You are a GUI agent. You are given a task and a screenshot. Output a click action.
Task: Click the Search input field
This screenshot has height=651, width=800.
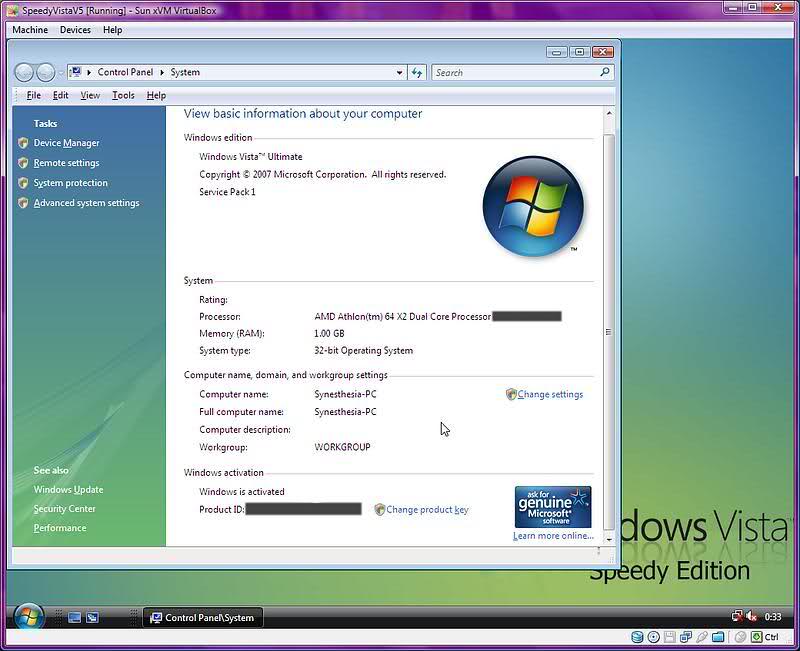[515, 72]
